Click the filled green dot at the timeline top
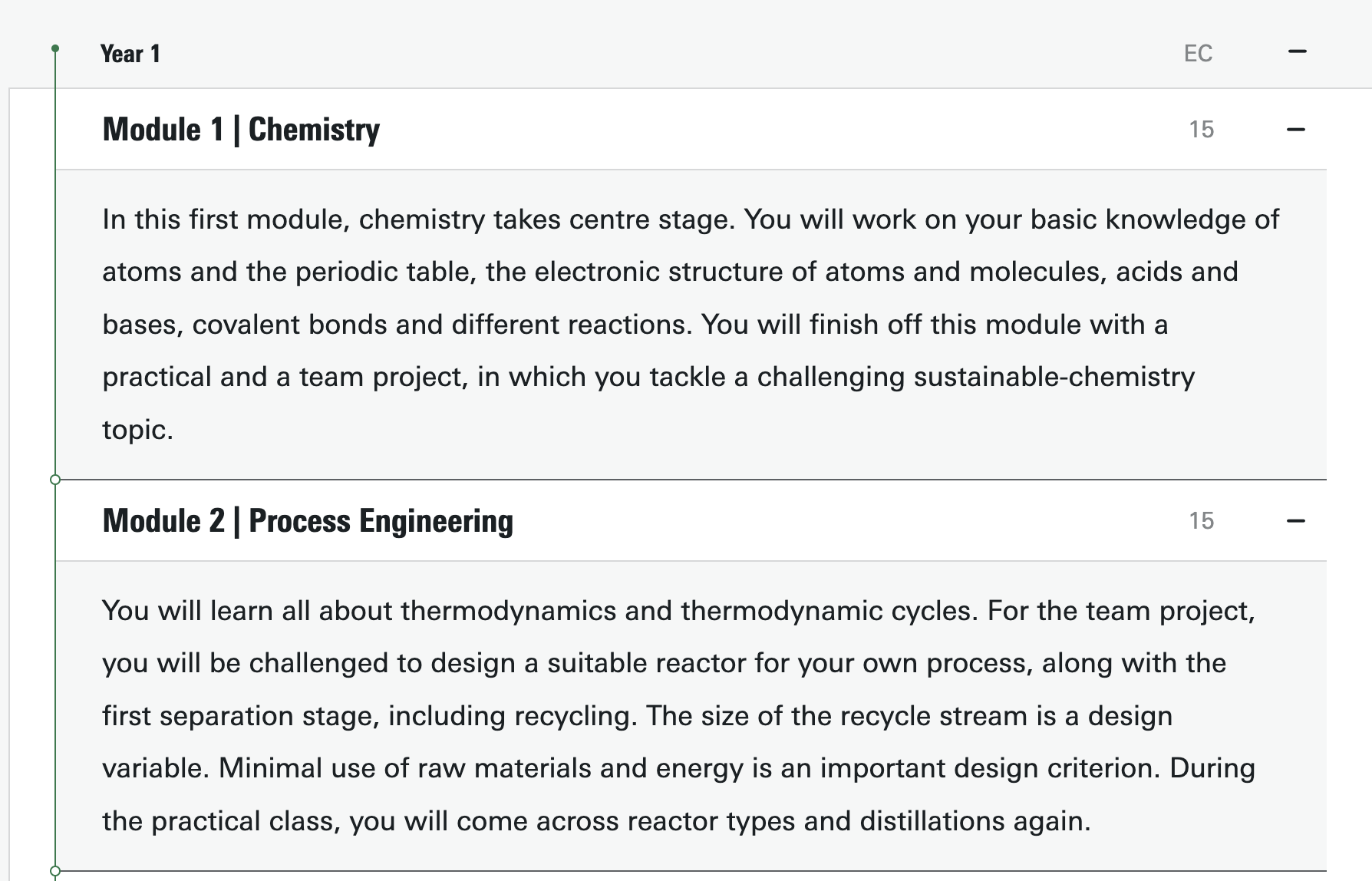 [55, 48]
